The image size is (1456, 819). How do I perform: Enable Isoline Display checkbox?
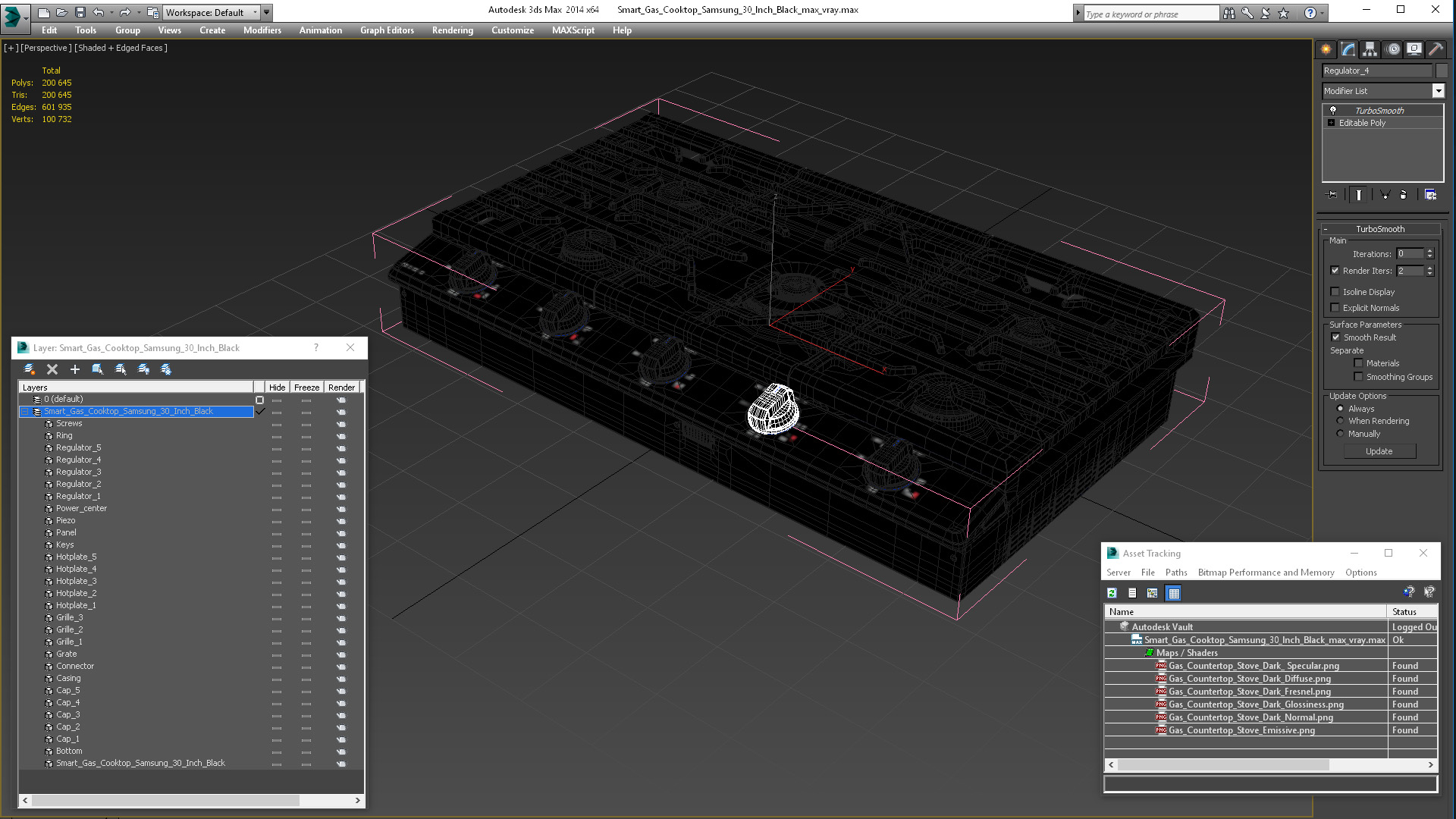1335,292
